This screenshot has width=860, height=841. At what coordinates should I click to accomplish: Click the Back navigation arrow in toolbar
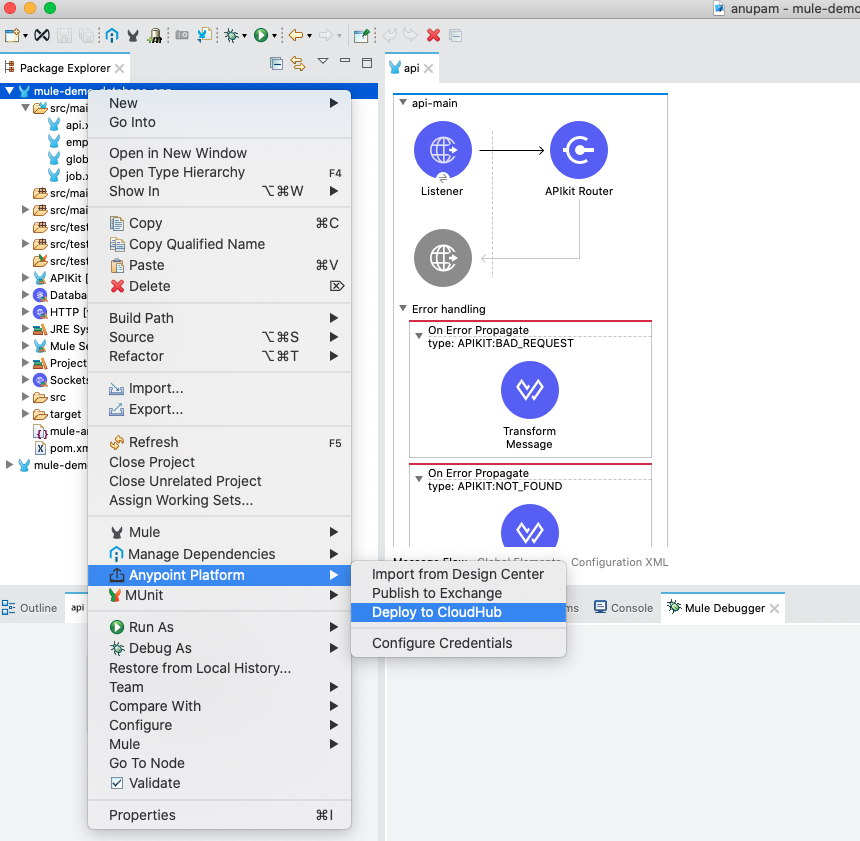point(295,35)
